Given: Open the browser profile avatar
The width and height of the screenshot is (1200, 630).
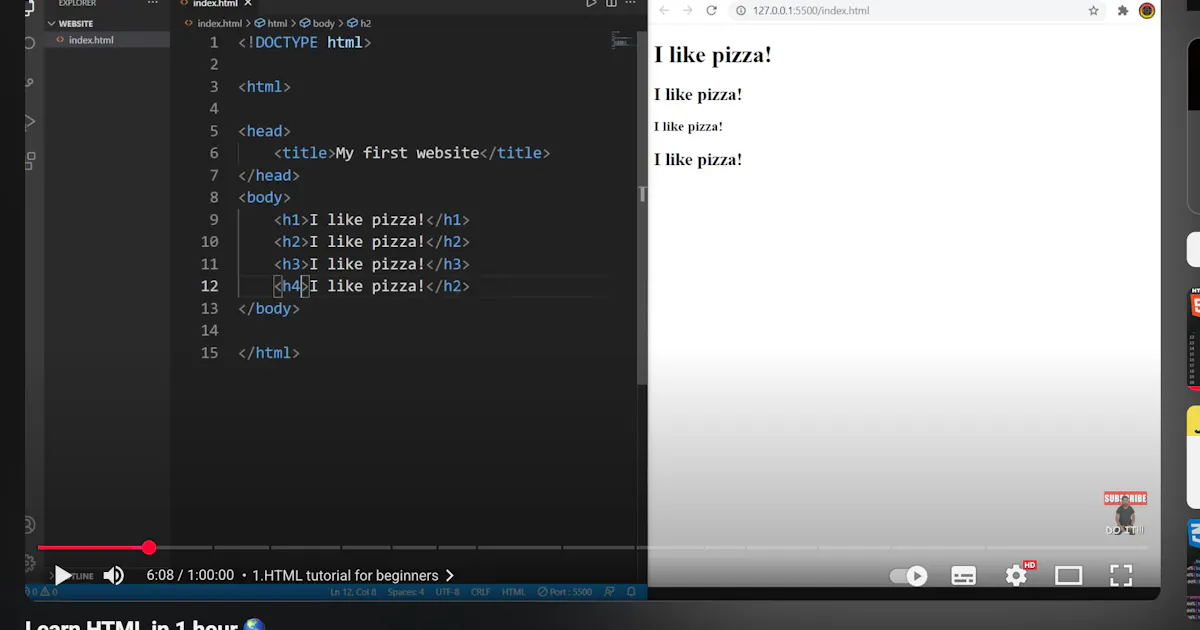Looking at the screenshot, I should 1146,11.
